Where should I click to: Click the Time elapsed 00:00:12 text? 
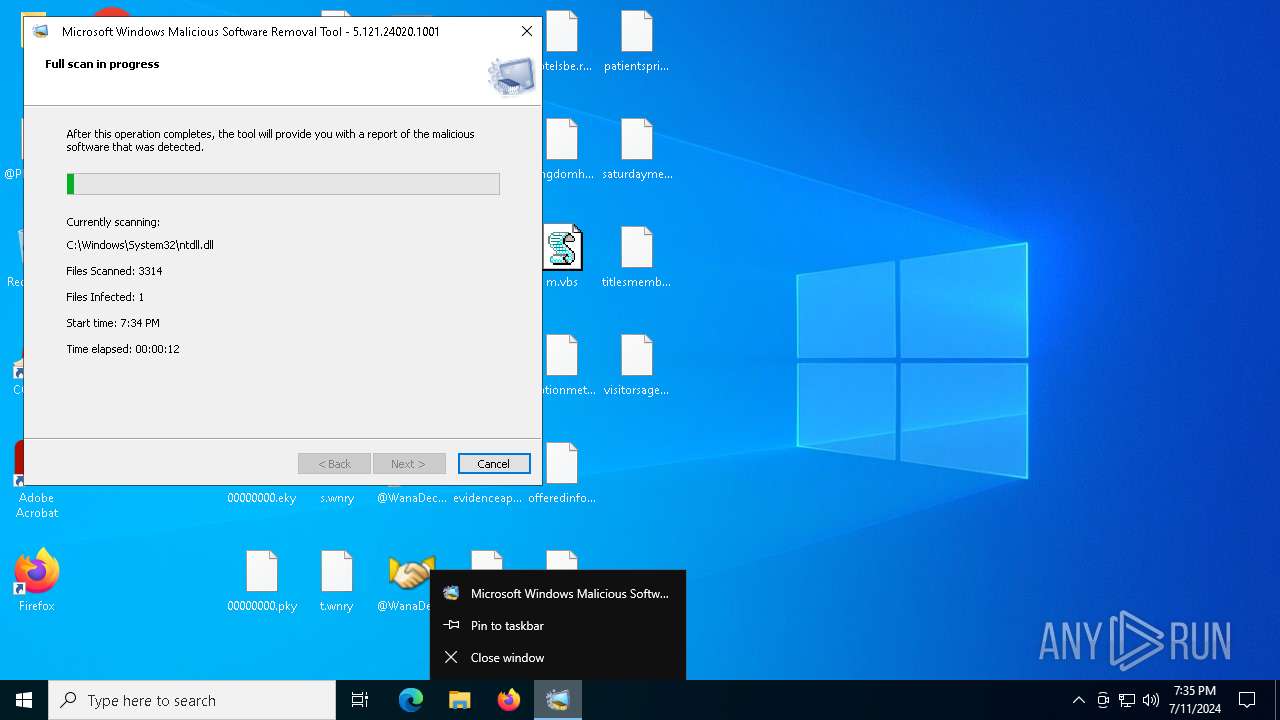[123, 349]
